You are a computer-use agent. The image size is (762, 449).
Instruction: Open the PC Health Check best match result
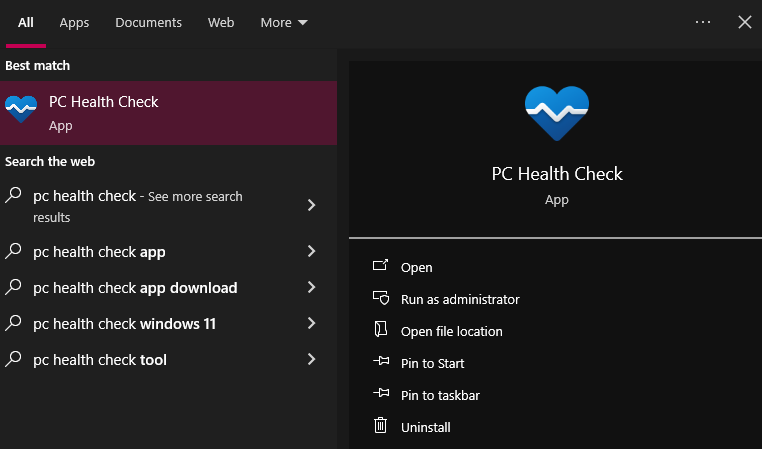(x=168, y=113)
